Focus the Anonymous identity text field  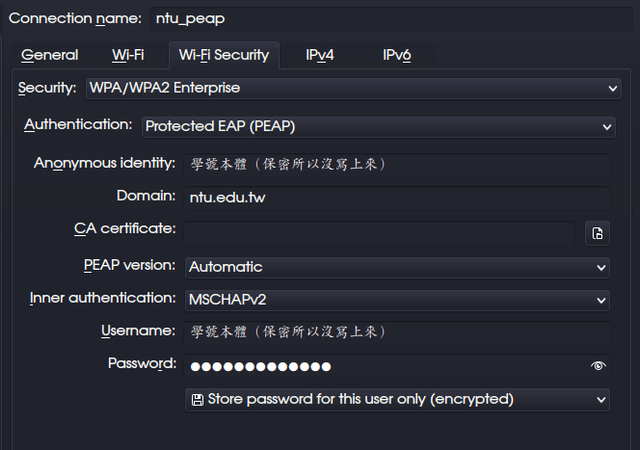(x=396, y=164)
